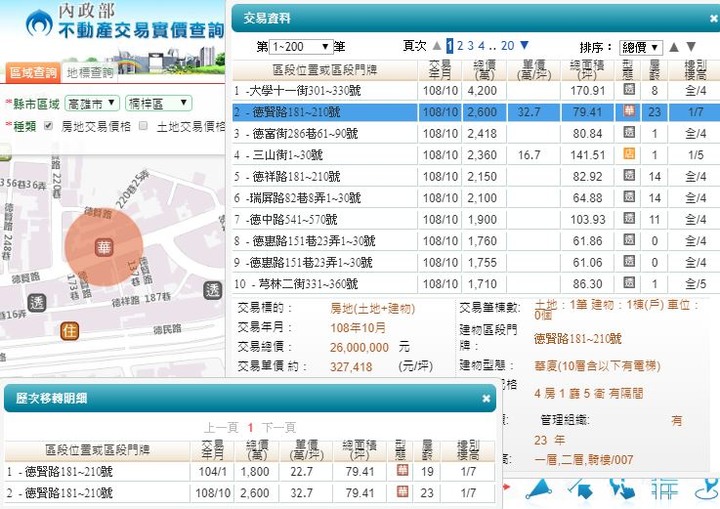Image resolution: width=720 pixels, height=509 pixels.
Task: Click the type icon in row 9 德惠路151巷23弄
Action: [x=629, y=261]
